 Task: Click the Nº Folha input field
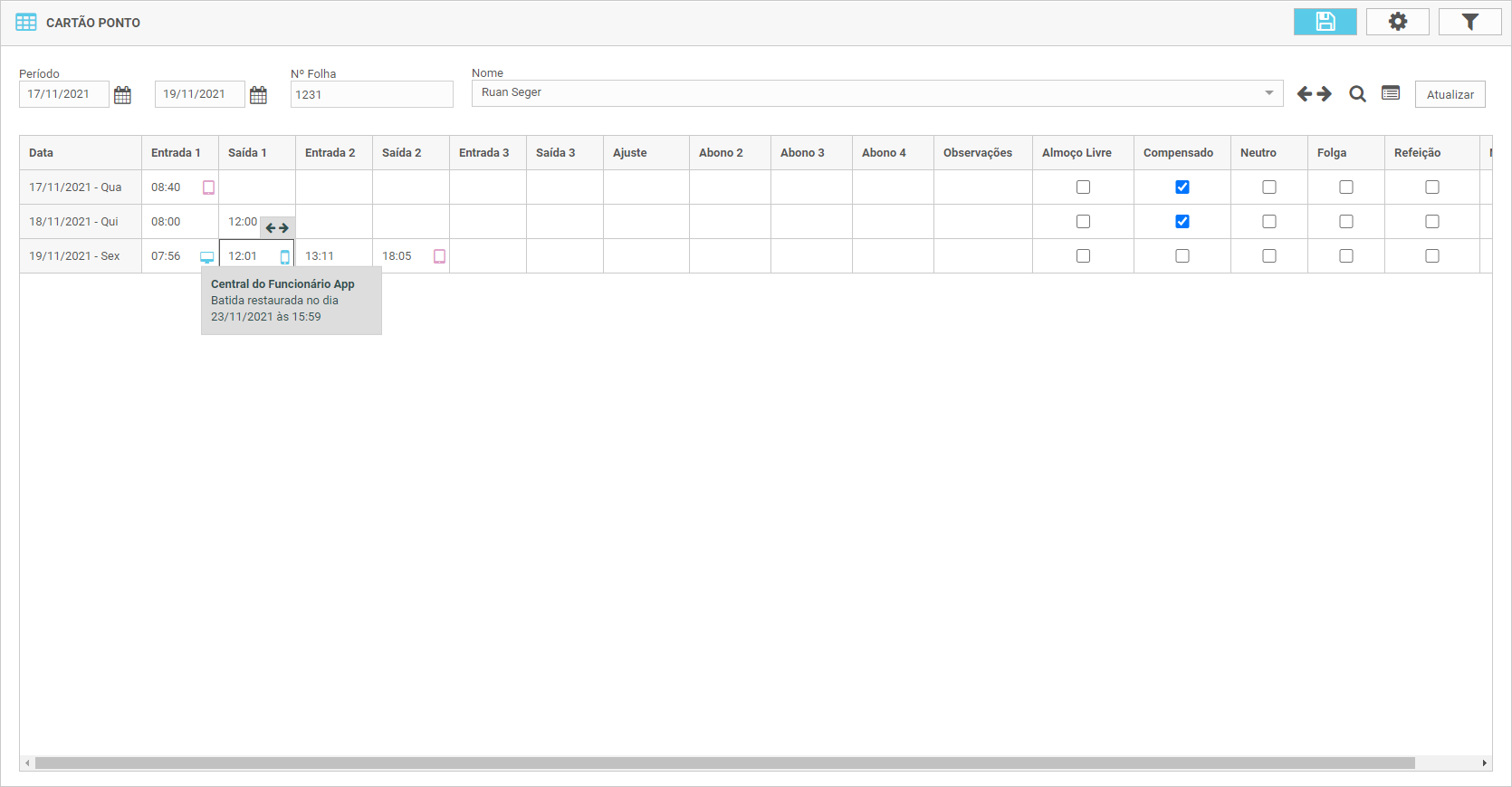click(371, 95)
